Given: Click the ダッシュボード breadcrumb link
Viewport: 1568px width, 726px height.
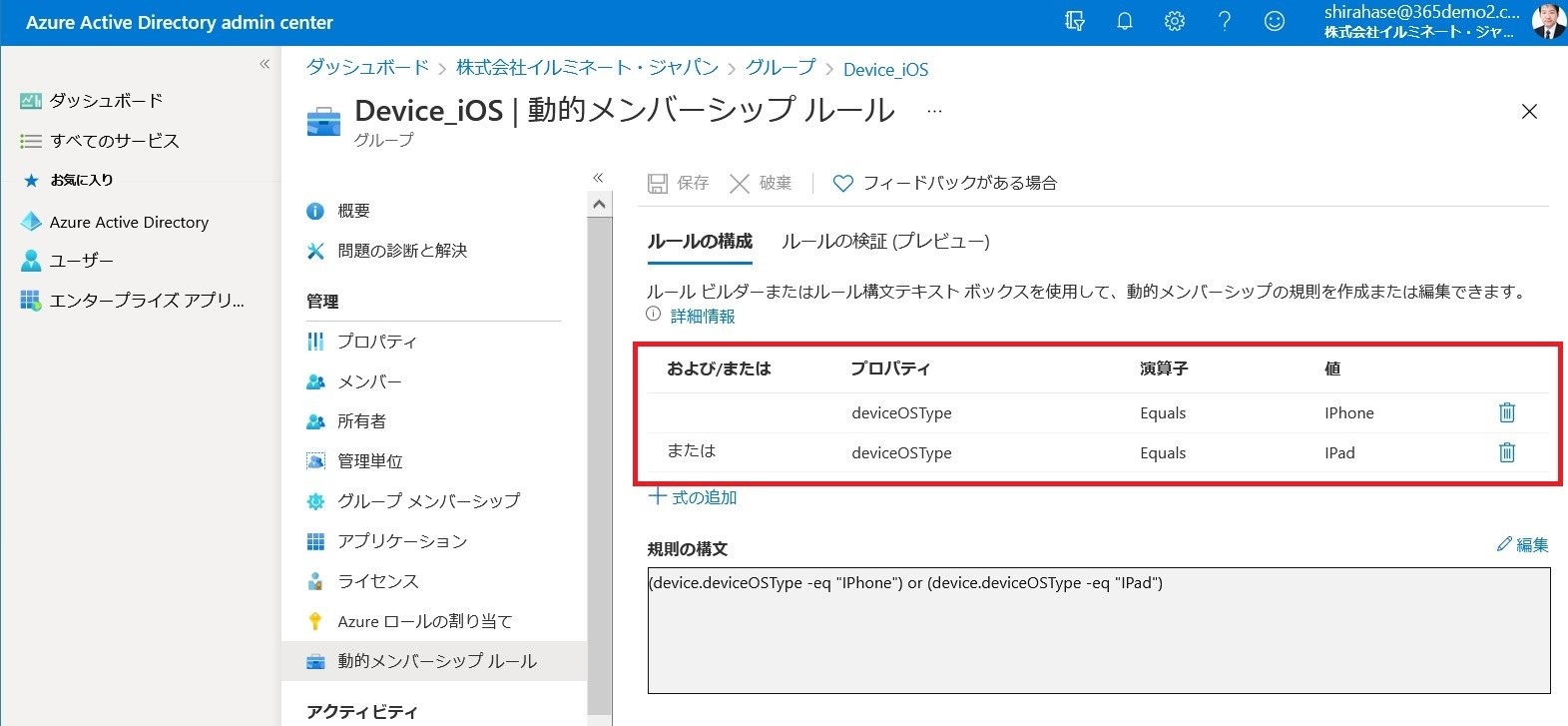Looking at the screenshot, I should [367, 68].
